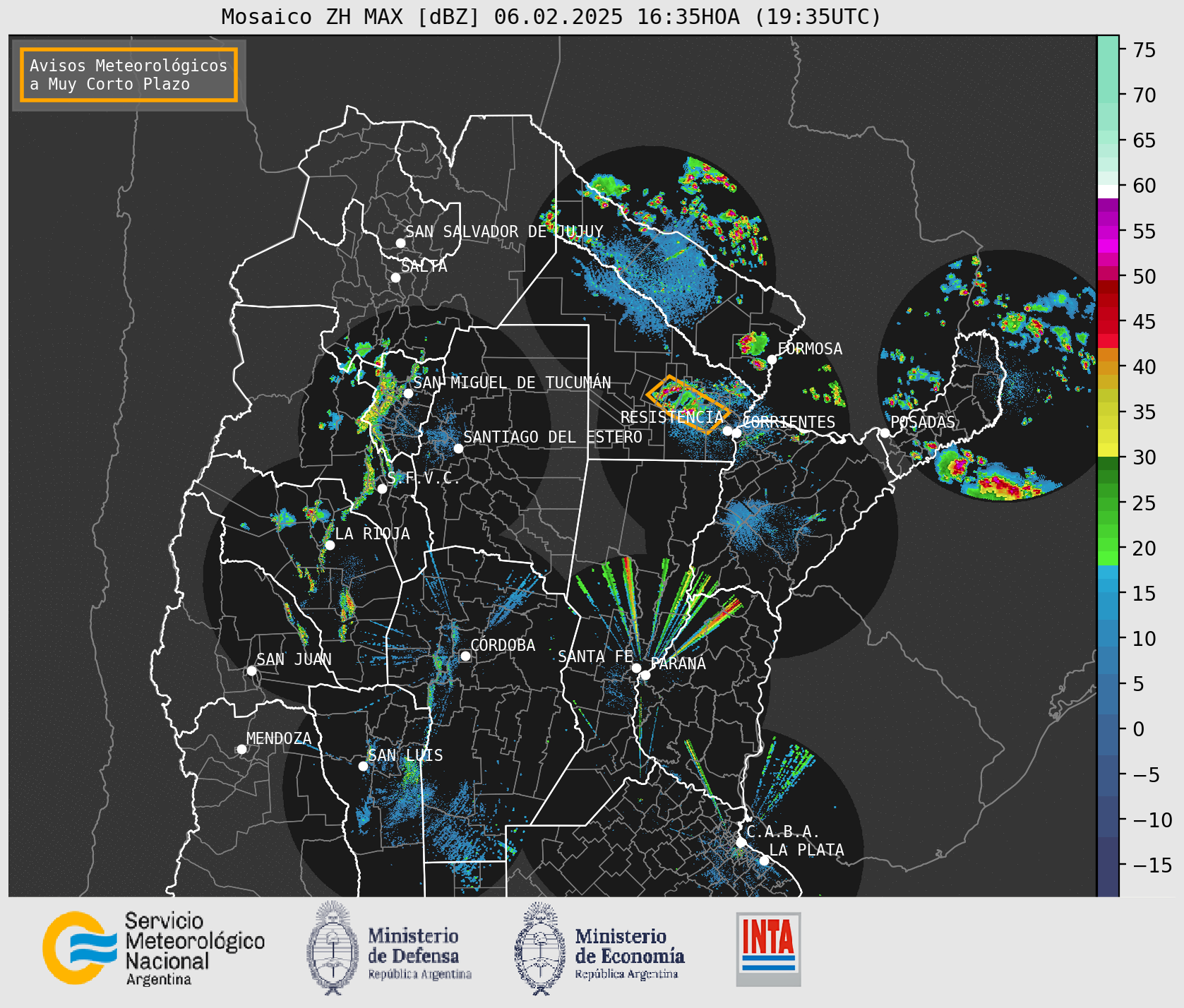
Task: Click the FORMOSA label text
Action: pyautogui.click(x=810, y=349)
